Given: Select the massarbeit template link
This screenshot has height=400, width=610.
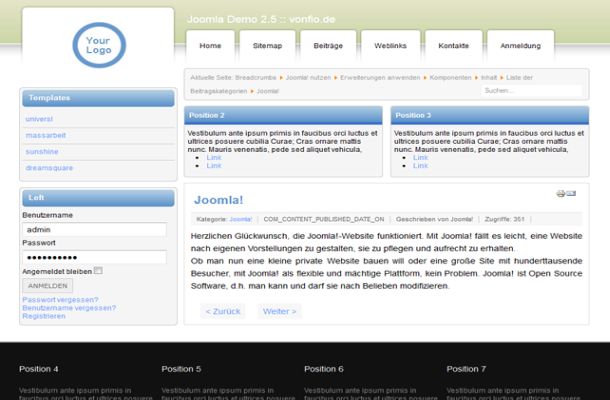Looking at the screenshot, I should pos(46,135).
